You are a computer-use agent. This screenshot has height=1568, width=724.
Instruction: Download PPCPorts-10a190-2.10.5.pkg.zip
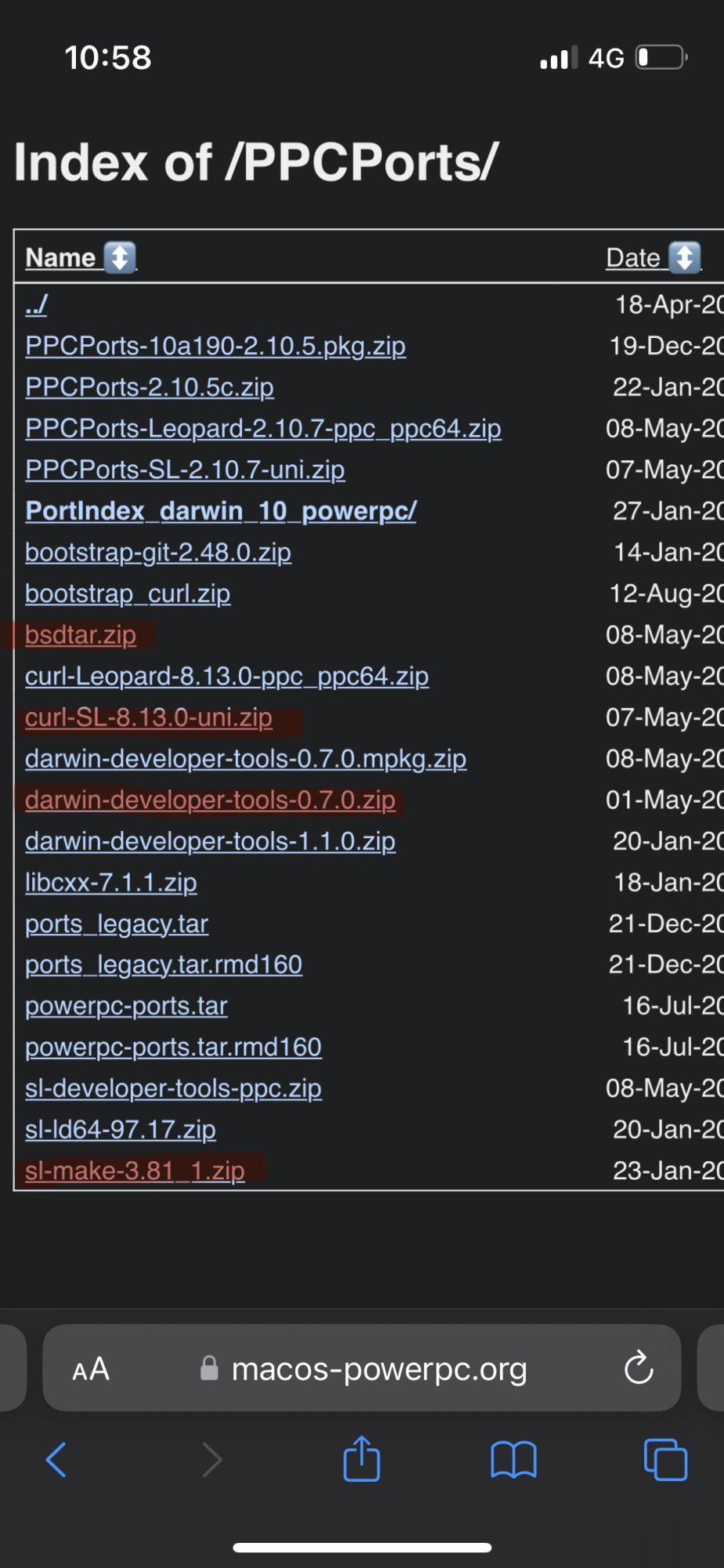tap(215, 346)
